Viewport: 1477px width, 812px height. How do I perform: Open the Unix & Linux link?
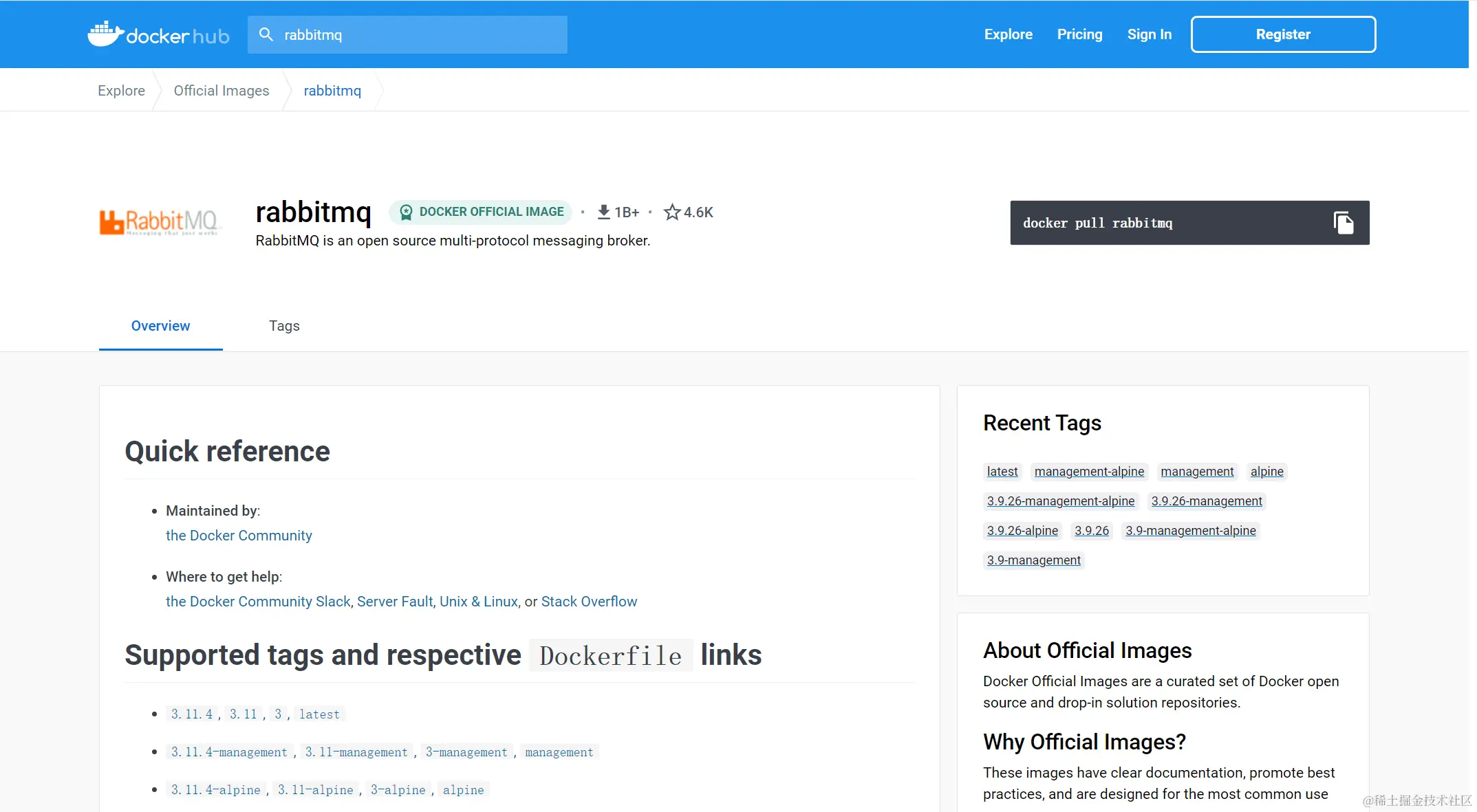pyautogui.click(x=478, y=602)
